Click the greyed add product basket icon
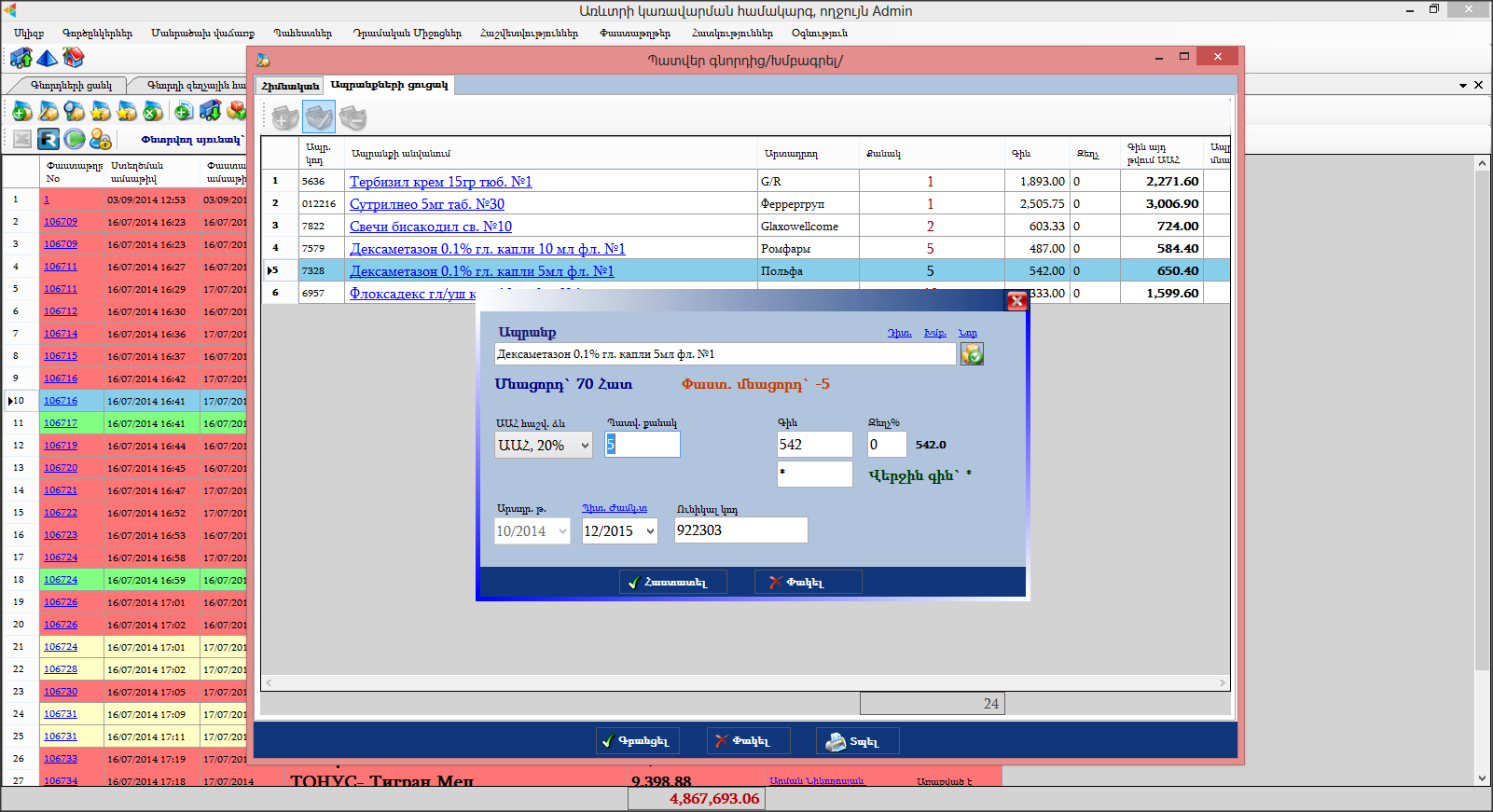The width and height of the screenshot is (1493, 812). [285, 117]
